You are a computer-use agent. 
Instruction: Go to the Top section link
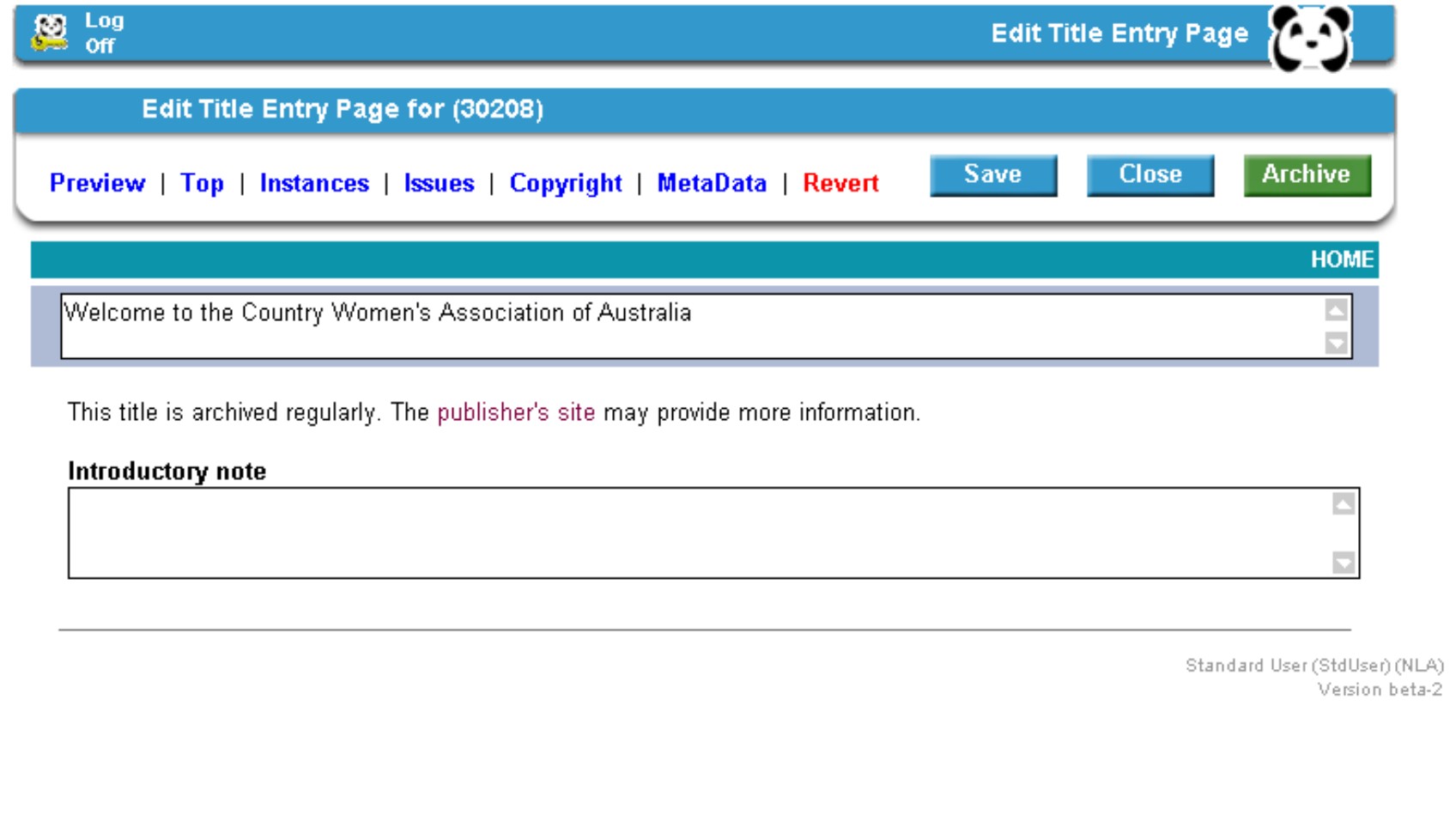coord(202,183)
